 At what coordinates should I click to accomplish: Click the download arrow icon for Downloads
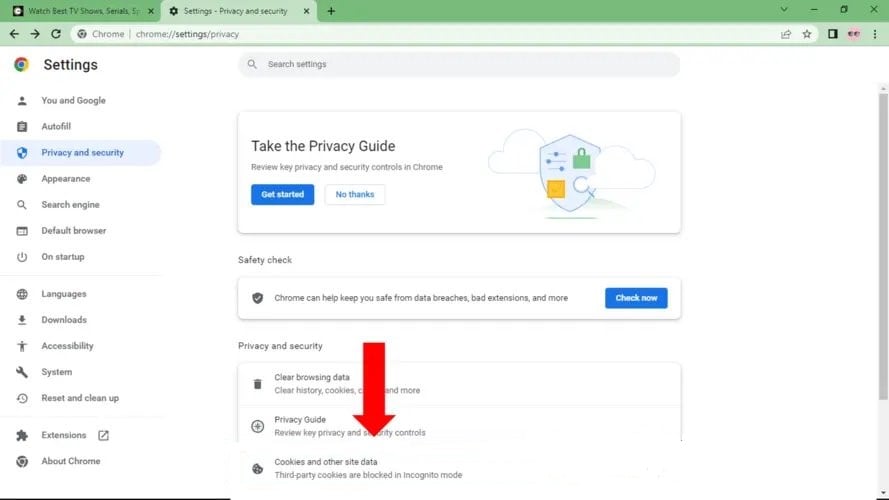(22, 320)
